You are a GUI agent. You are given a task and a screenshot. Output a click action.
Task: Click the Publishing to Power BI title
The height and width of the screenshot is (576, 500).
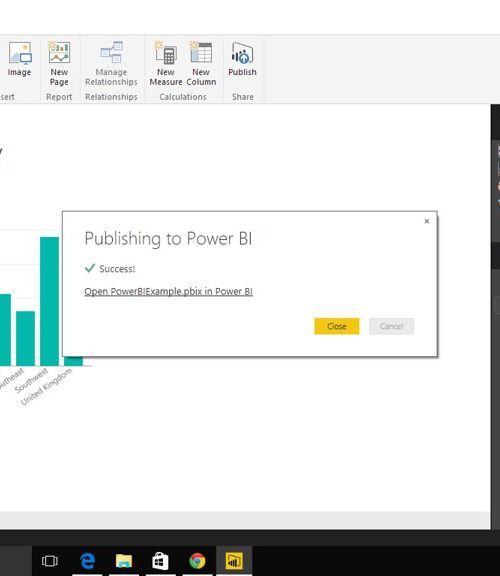(168, 239)
